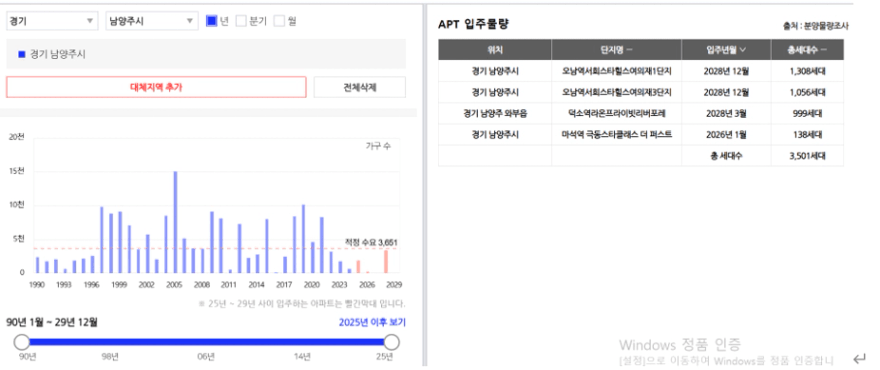Click the blue 경기 남양주시 legend square
This screenshot has width=880, height=370.
tap(22, 54)
